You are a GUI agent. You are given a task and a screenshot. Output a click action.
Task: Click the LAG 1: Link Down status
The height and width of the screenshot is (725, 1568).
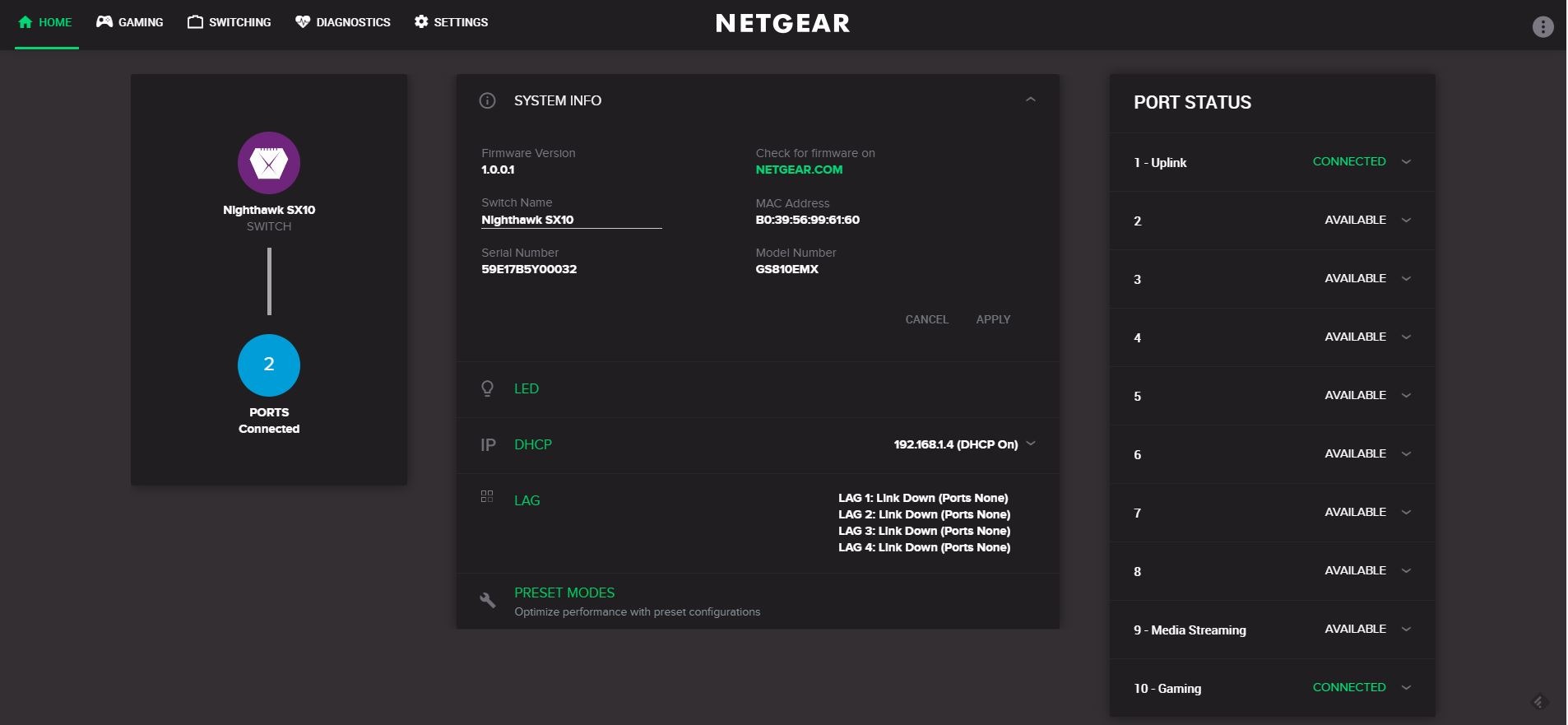[923, 498]
